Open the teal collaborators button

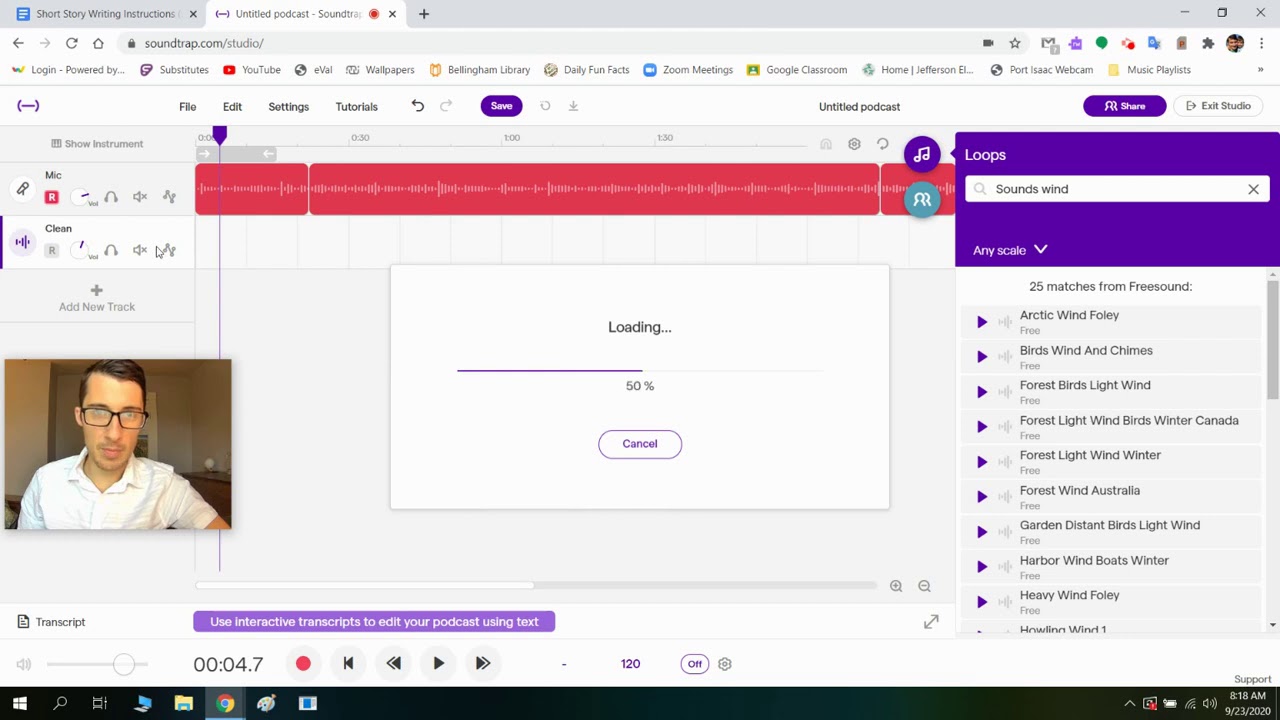click(x=922, y=200)
